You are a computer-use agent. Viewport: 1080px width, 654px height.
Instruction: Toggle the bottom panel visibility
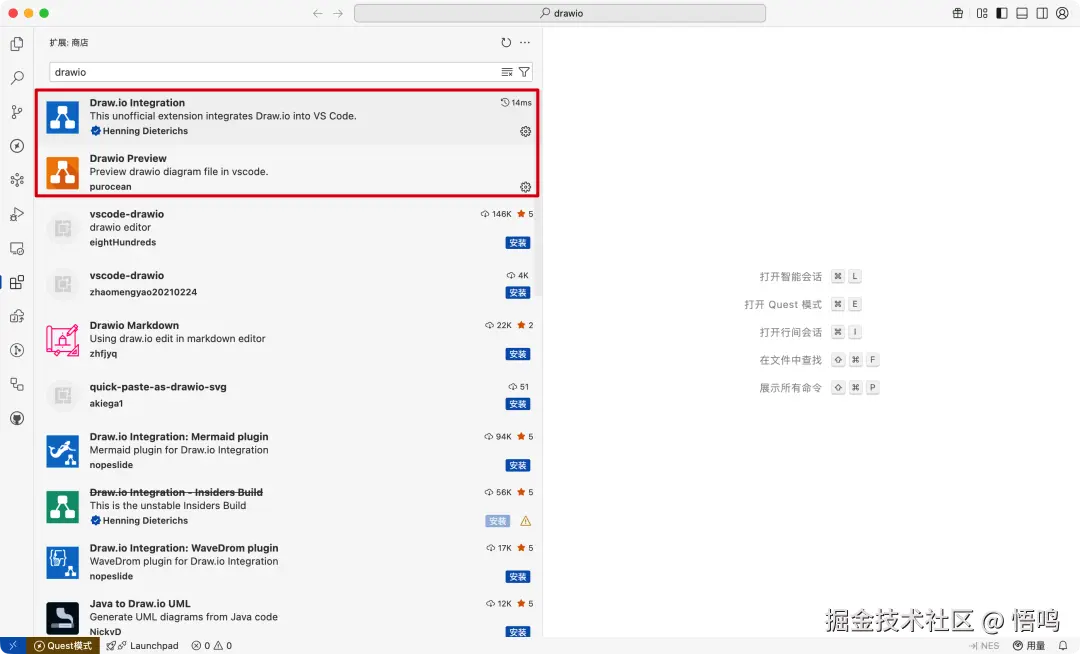pyautogui.click(x=1022, y=13)
